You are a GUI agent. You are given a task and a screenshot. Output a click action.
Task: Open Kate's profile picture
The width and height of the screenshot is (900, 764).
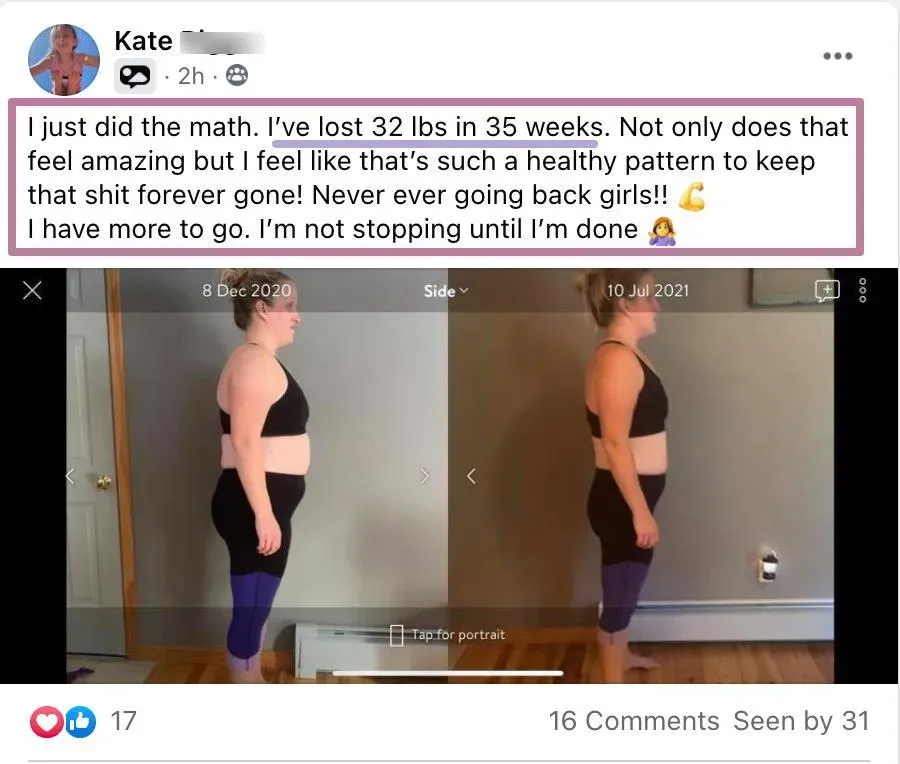(x=64, y=59)
